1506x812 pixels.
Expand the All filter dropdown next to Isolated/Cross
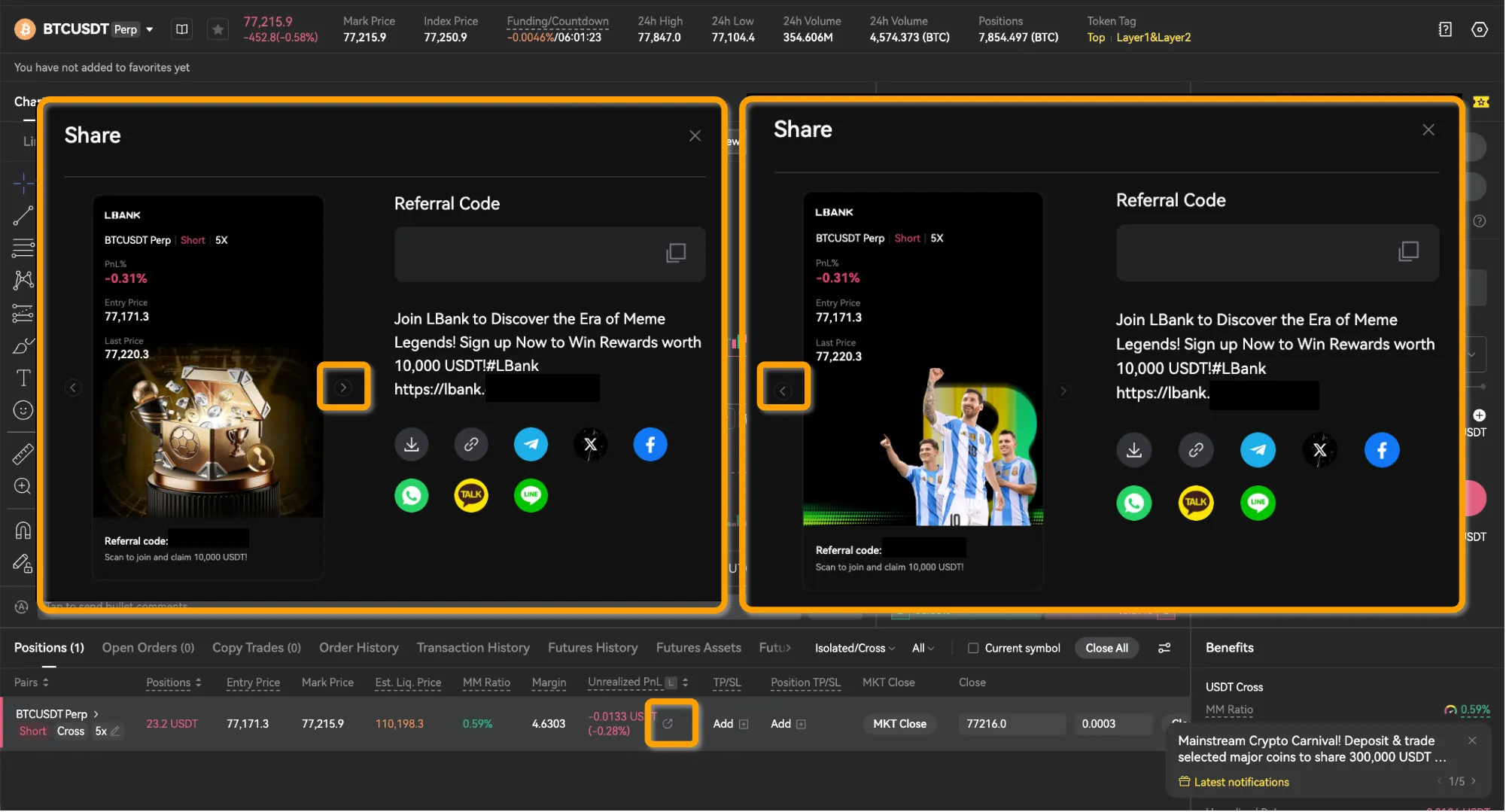[923, 648]
